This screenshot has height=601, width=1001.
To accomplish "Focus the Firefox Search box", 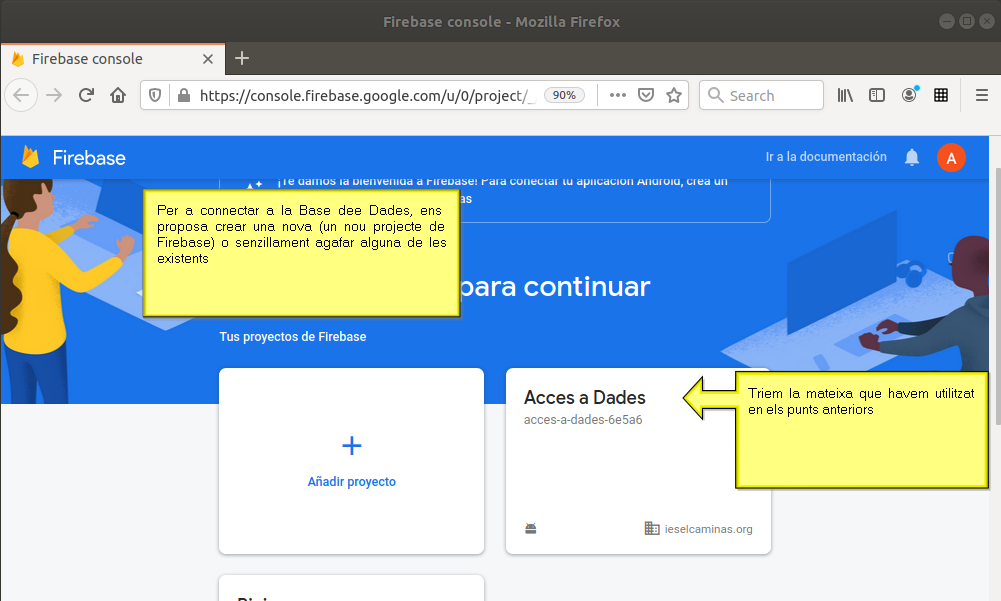I will point(761,95).
